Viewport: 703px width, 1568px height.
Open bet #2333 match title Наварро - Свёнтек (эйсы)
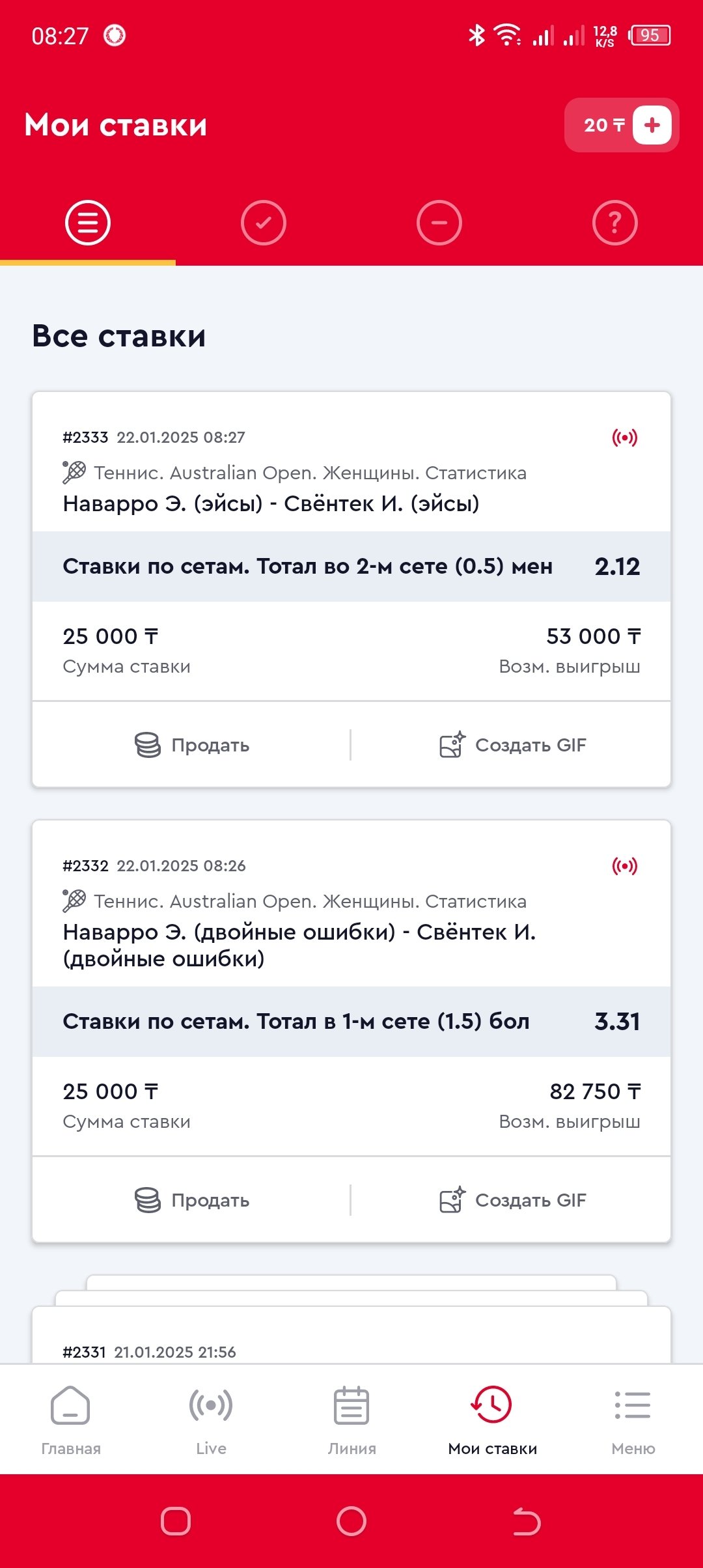pyautogui.click(x=271, y=503)
